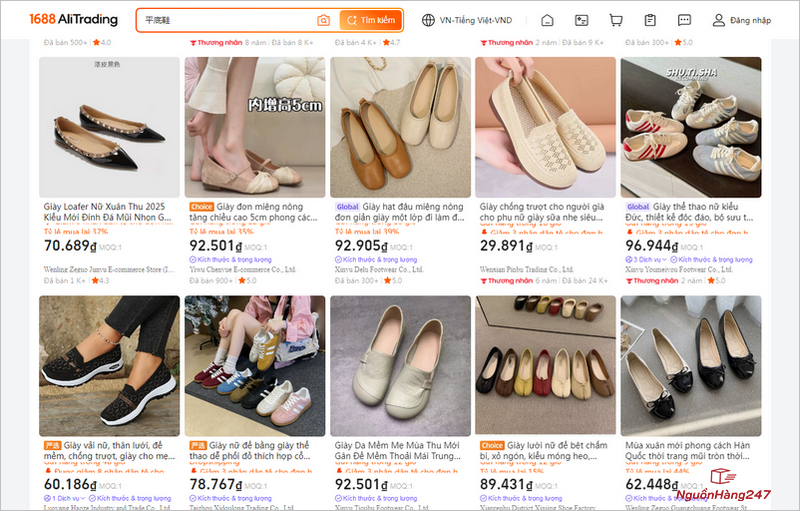
Task: Click price 29.891₫
Action: click(506, 246)
